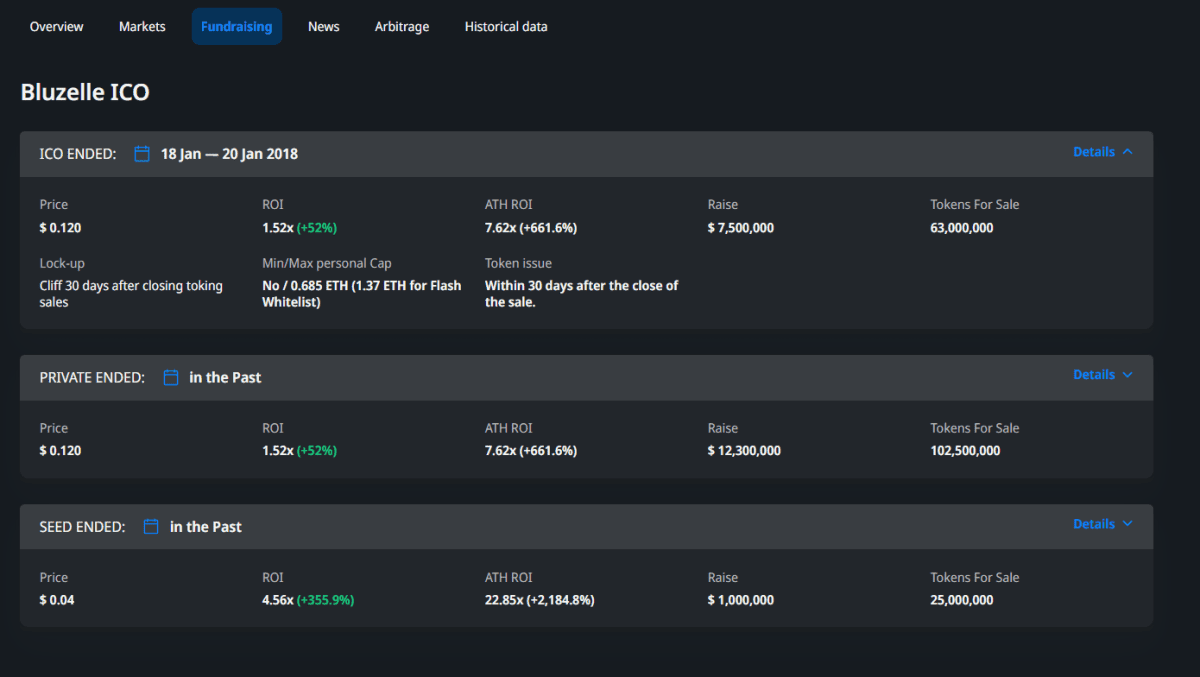The image size is (1200, 677).
Task: Click 'in the Past' in SEED ENDED header
Action: (x=206, y=526)
